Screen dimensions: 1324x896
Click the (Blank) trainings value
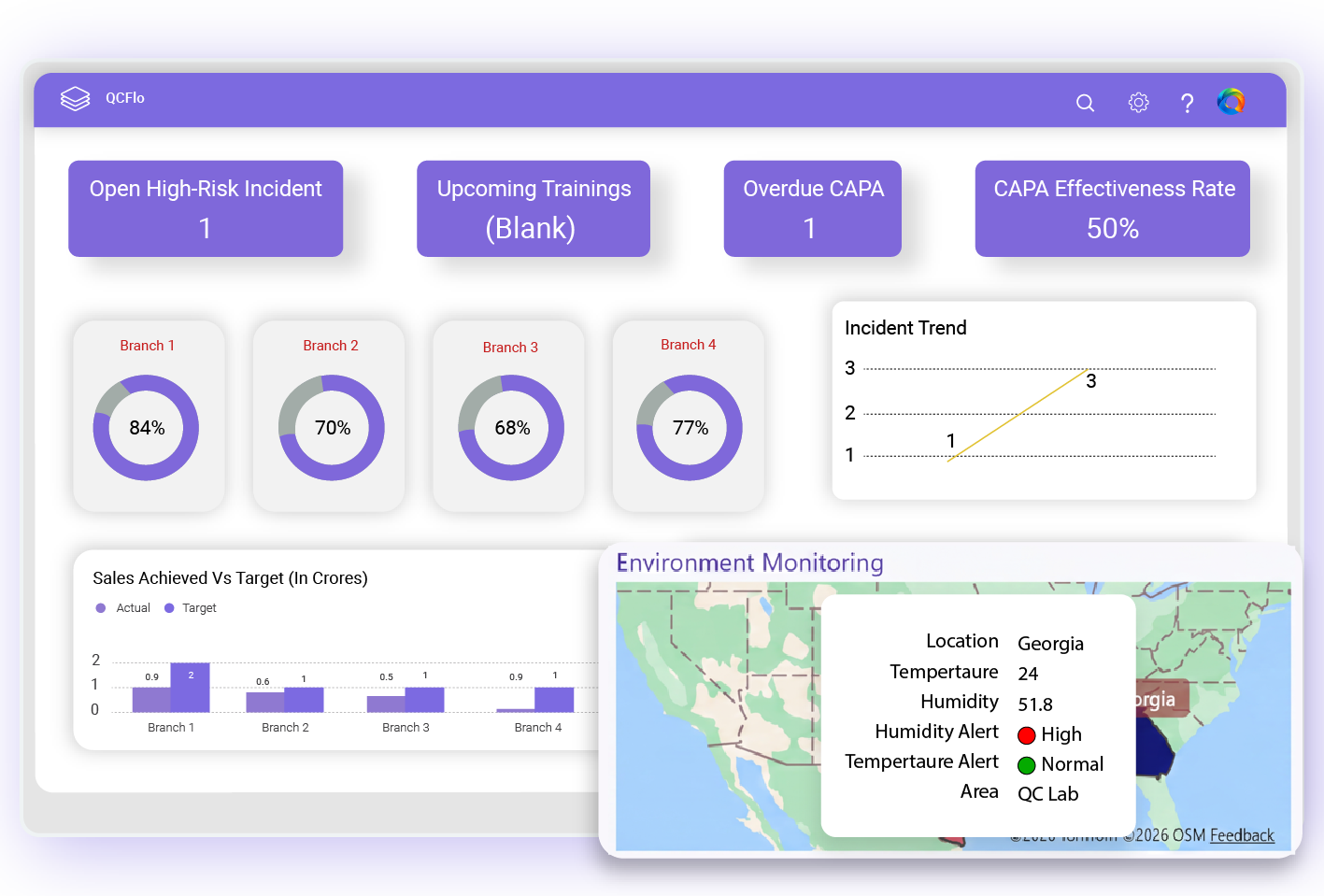pyautogui.click(x=530, y=229)
